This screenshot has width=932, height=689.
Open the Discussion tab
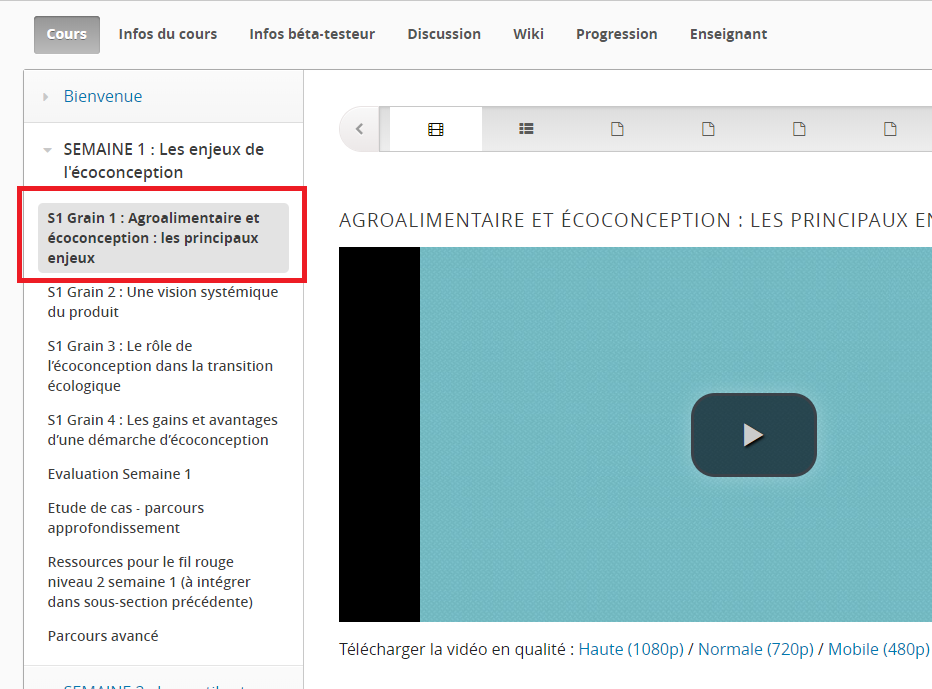pyautogui.click(x=444, y=34)
